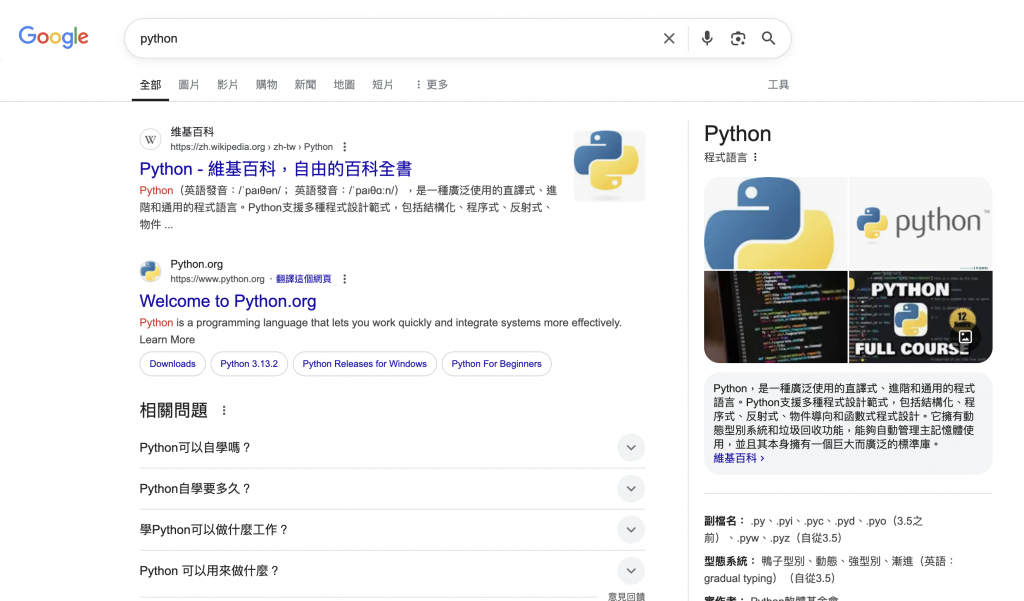Expand question Python 可以用來做什麼？
Viewport: 1024px width, 601px height.
392,571
